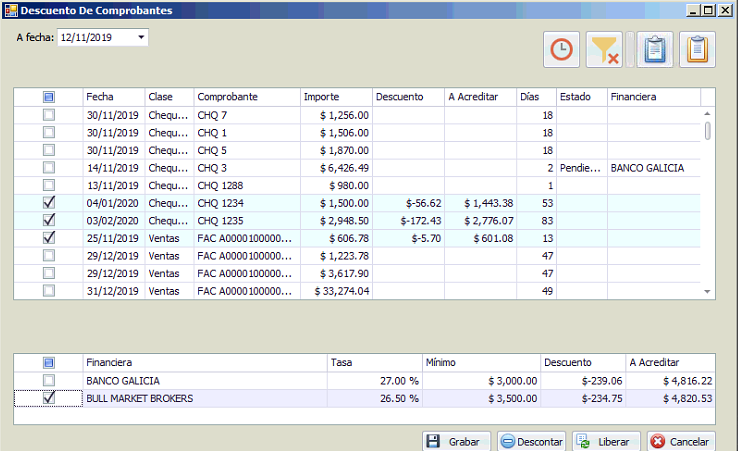This screenshot has height=451, width=738.
Task: Close the Descuento De Comprobantes window
Action: pos(725,10)
